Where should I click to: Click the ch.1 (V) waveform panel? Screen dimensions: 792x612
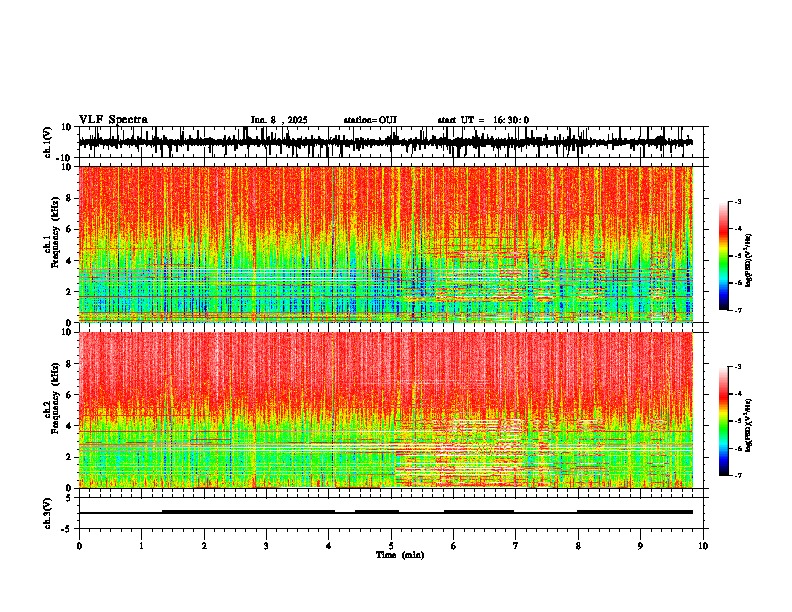393,142
